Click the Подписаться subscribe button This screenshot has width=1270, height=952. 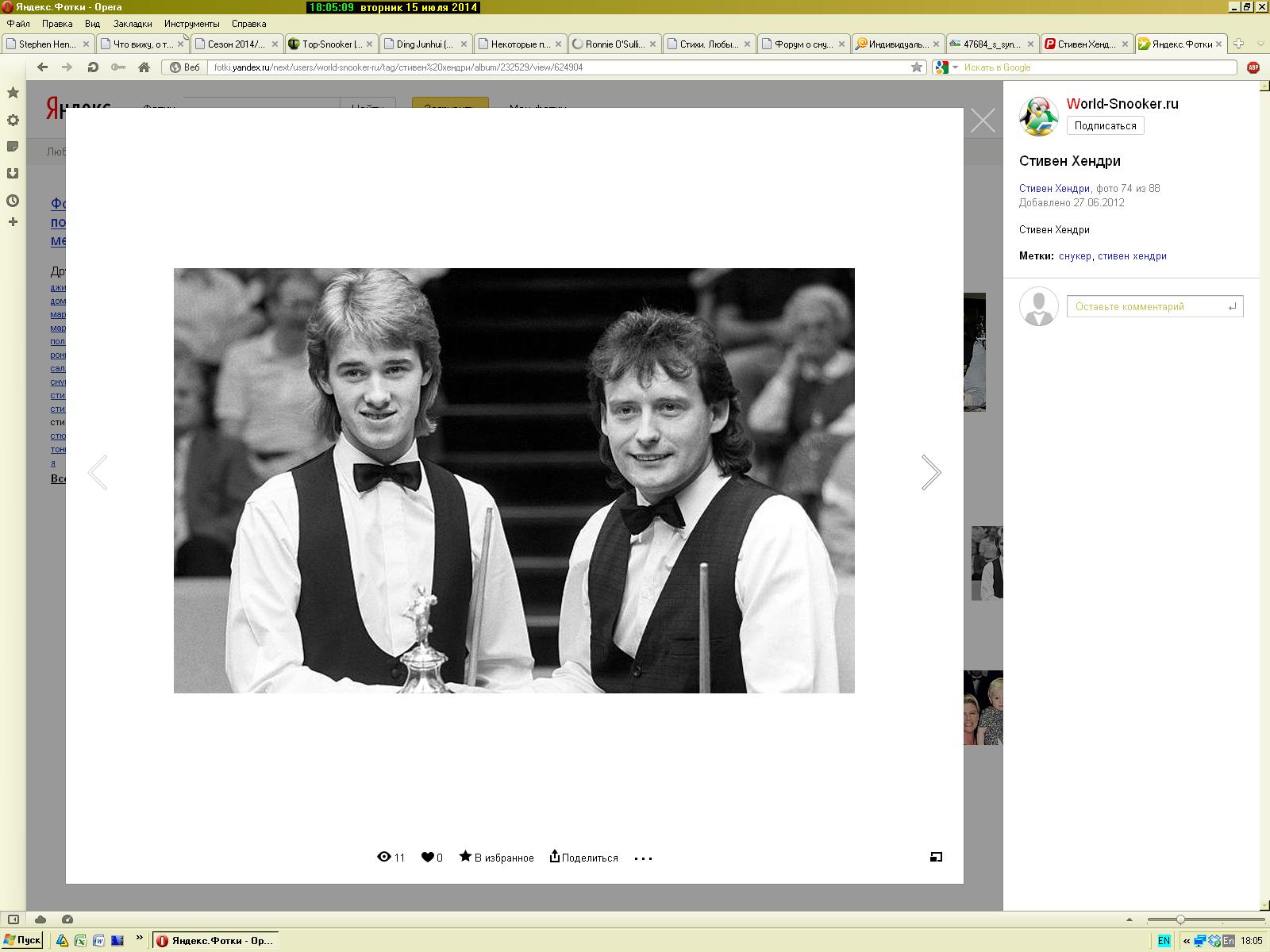pos(1105,125)
